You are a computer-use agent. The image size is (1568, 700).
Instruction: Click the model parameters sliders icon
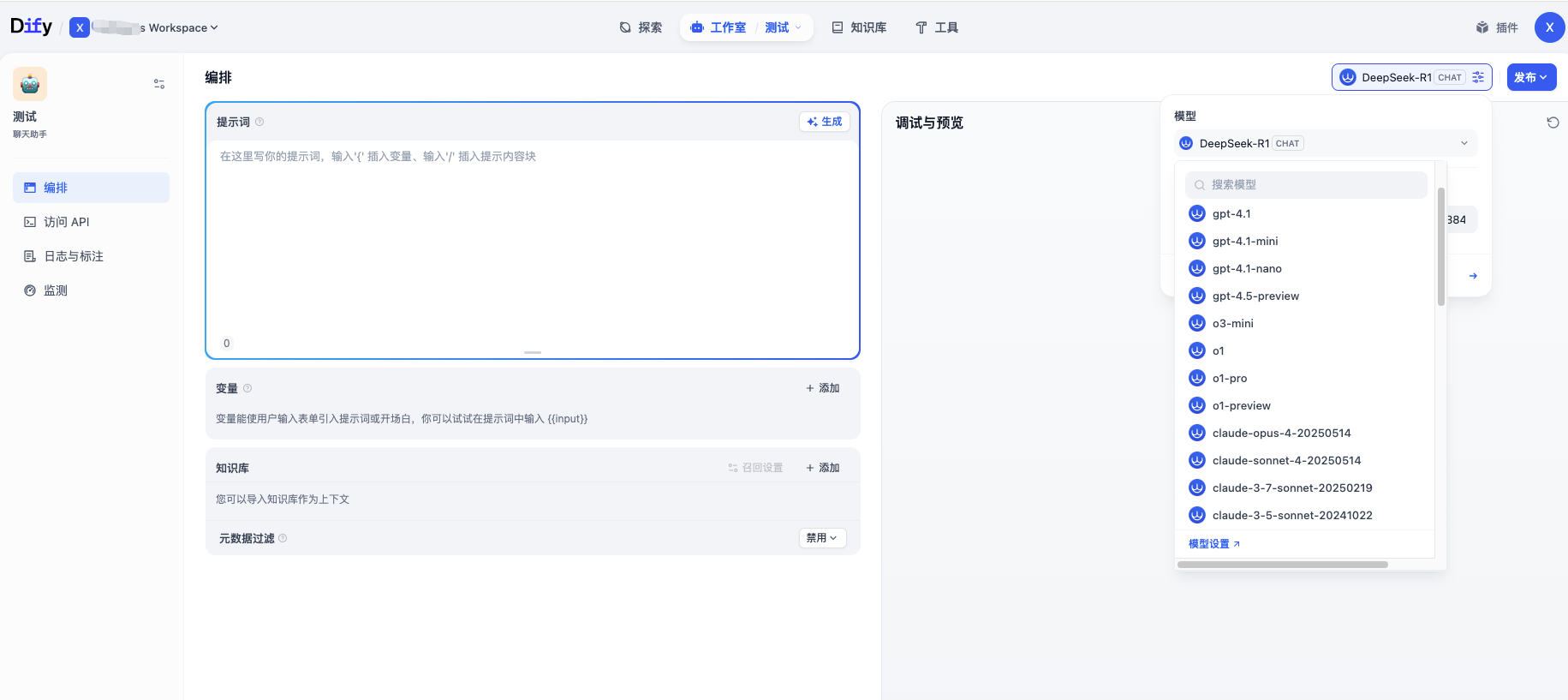click(1478, 77)
